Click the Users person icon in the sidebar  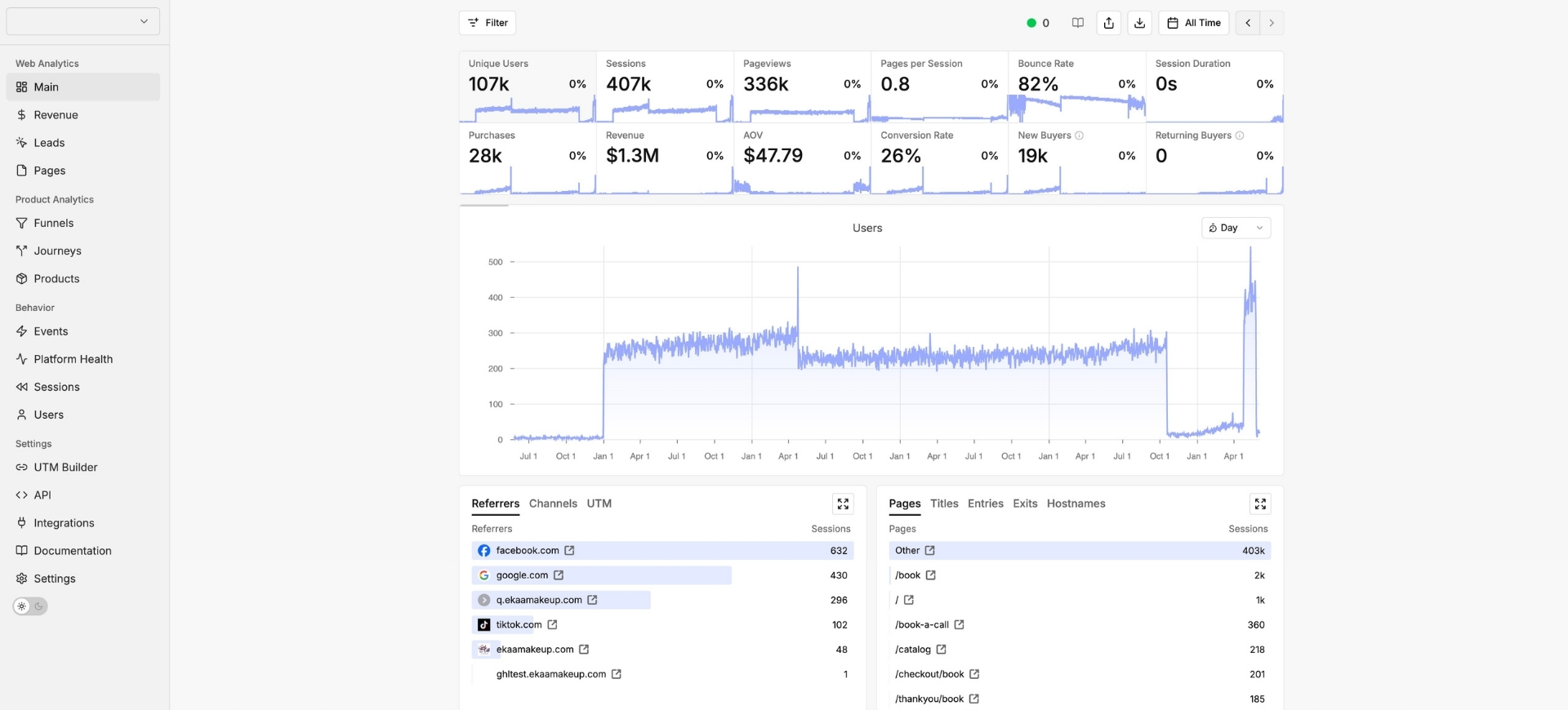pyautogui.click(x=22, y=415)
